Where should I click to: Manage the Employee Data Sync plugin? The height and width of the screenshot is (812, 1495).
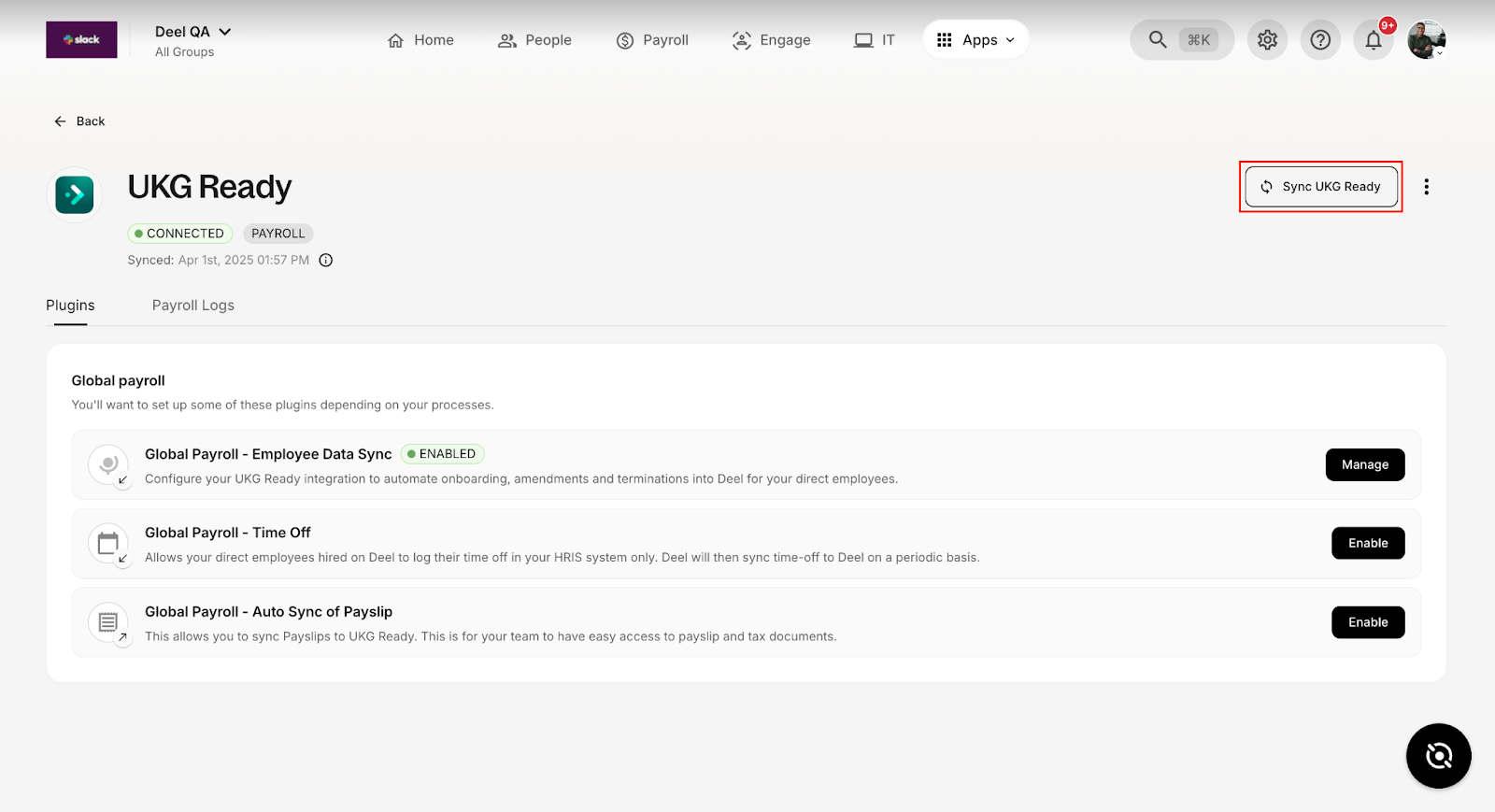pyautogui.click(x=1364, y=465)
